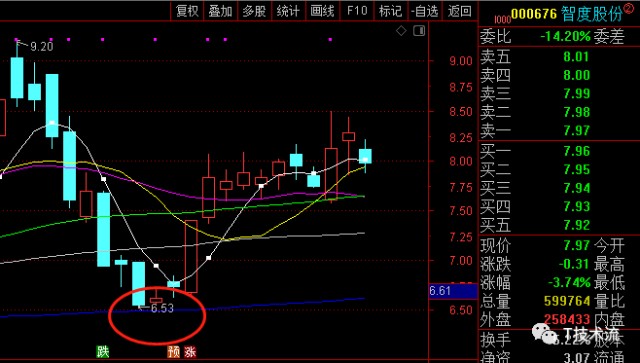Activate the 画线 drawing tool
The image size is (640, 363).
pyautogui.click(x=322, y=11)
